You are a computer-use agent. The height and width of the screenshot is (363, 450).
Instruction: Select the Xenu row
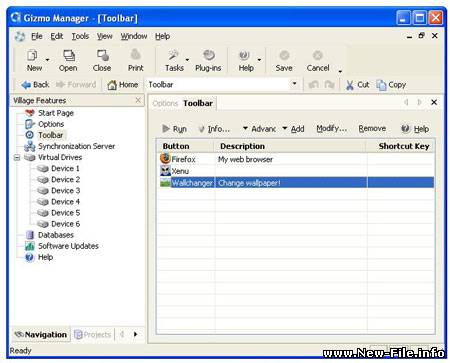point(296,171)
